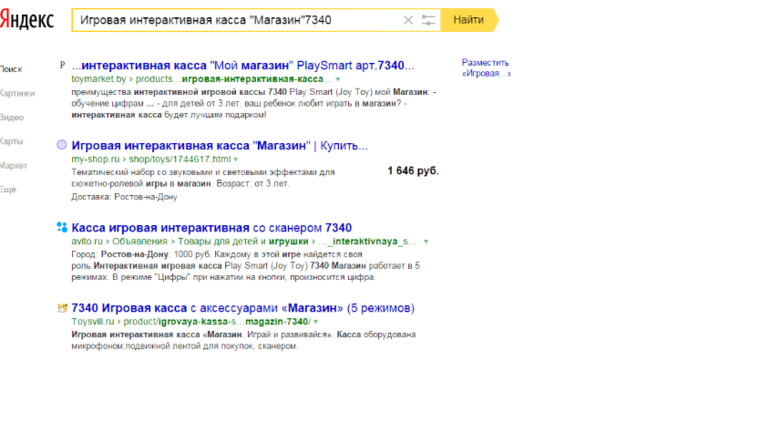Open the Маркет search tab

pyautogui.click(x=14, y=165)
